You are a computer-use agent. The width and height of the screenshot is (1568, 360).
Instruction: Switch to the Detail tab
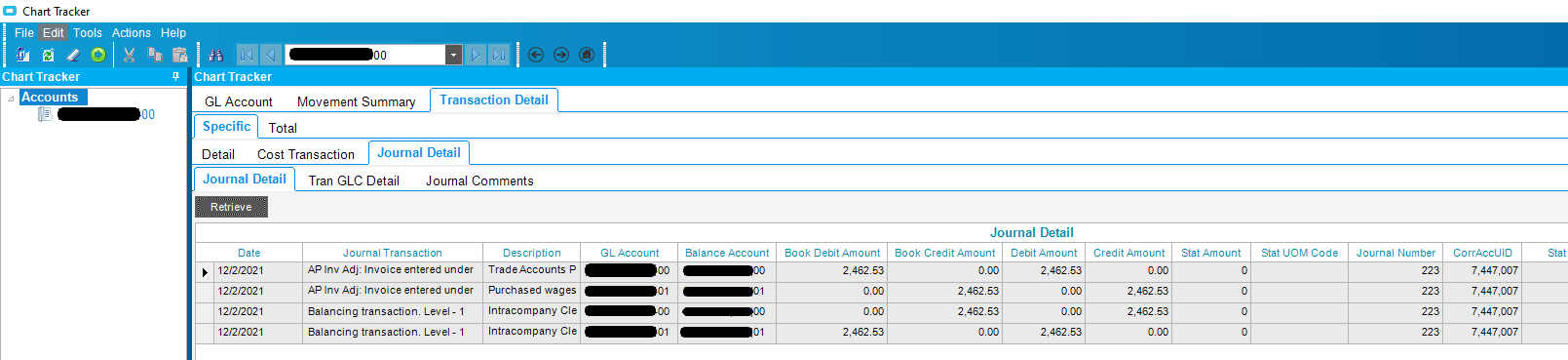[x=218, y=154]
